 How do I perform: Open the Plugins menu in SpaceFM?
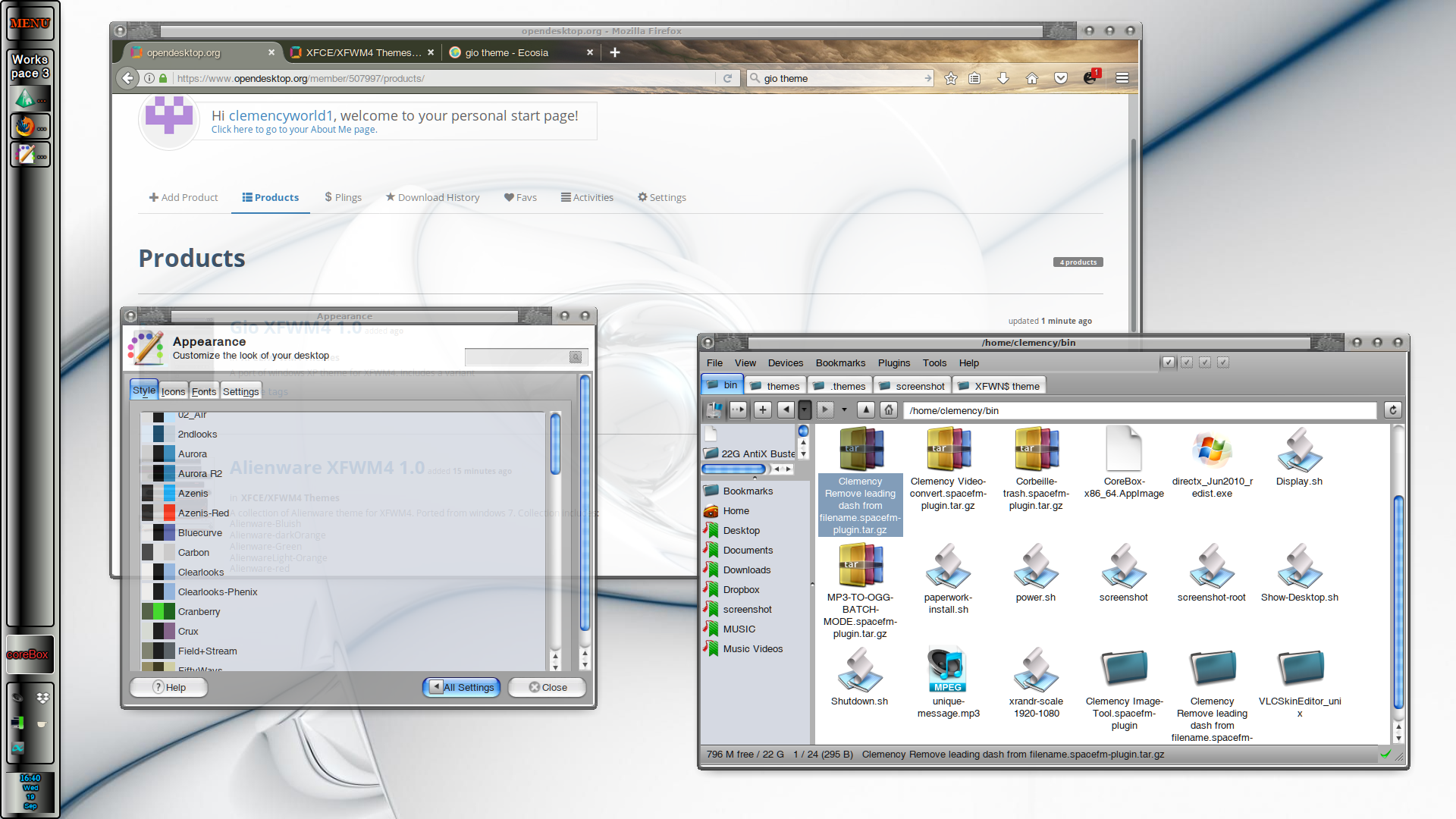click(x=893, y=363)
